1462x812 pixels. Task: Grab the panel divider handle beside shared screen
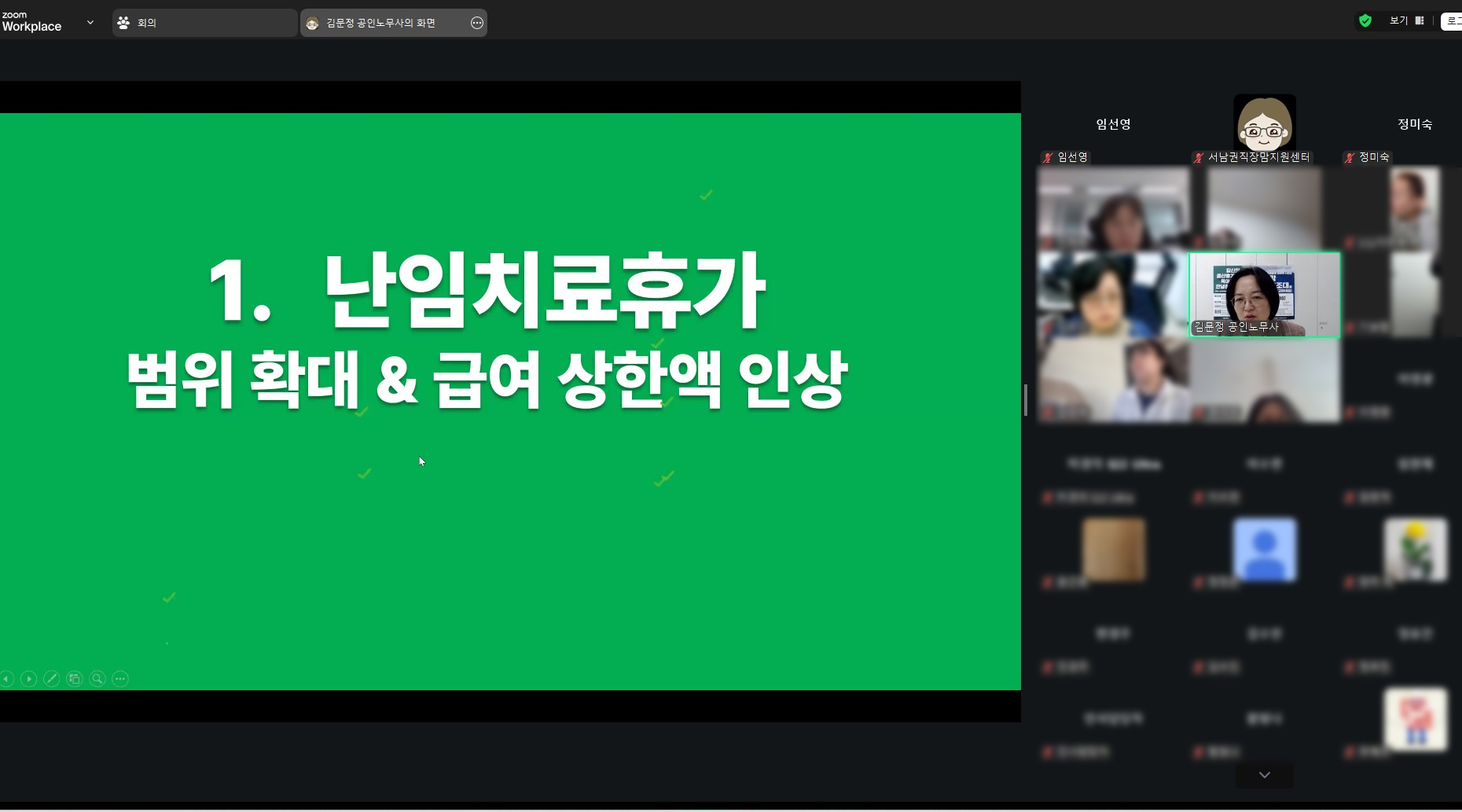point(1026,400)
